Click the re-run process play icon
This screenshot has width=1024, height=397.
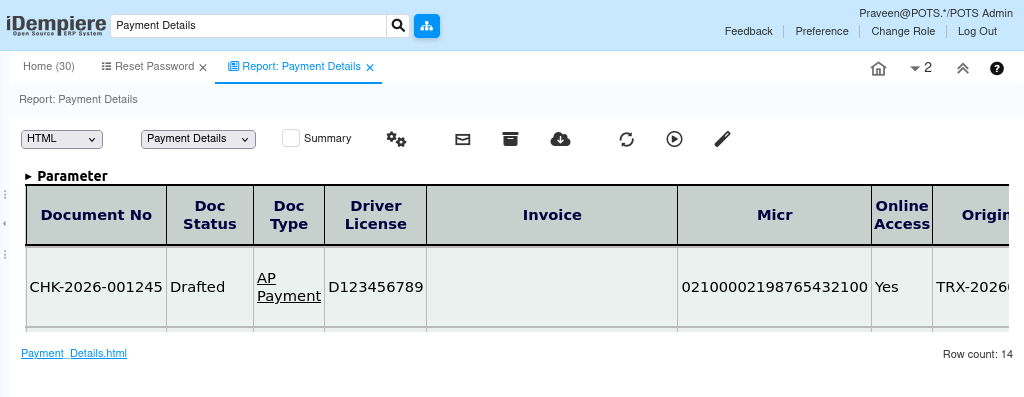675,139
